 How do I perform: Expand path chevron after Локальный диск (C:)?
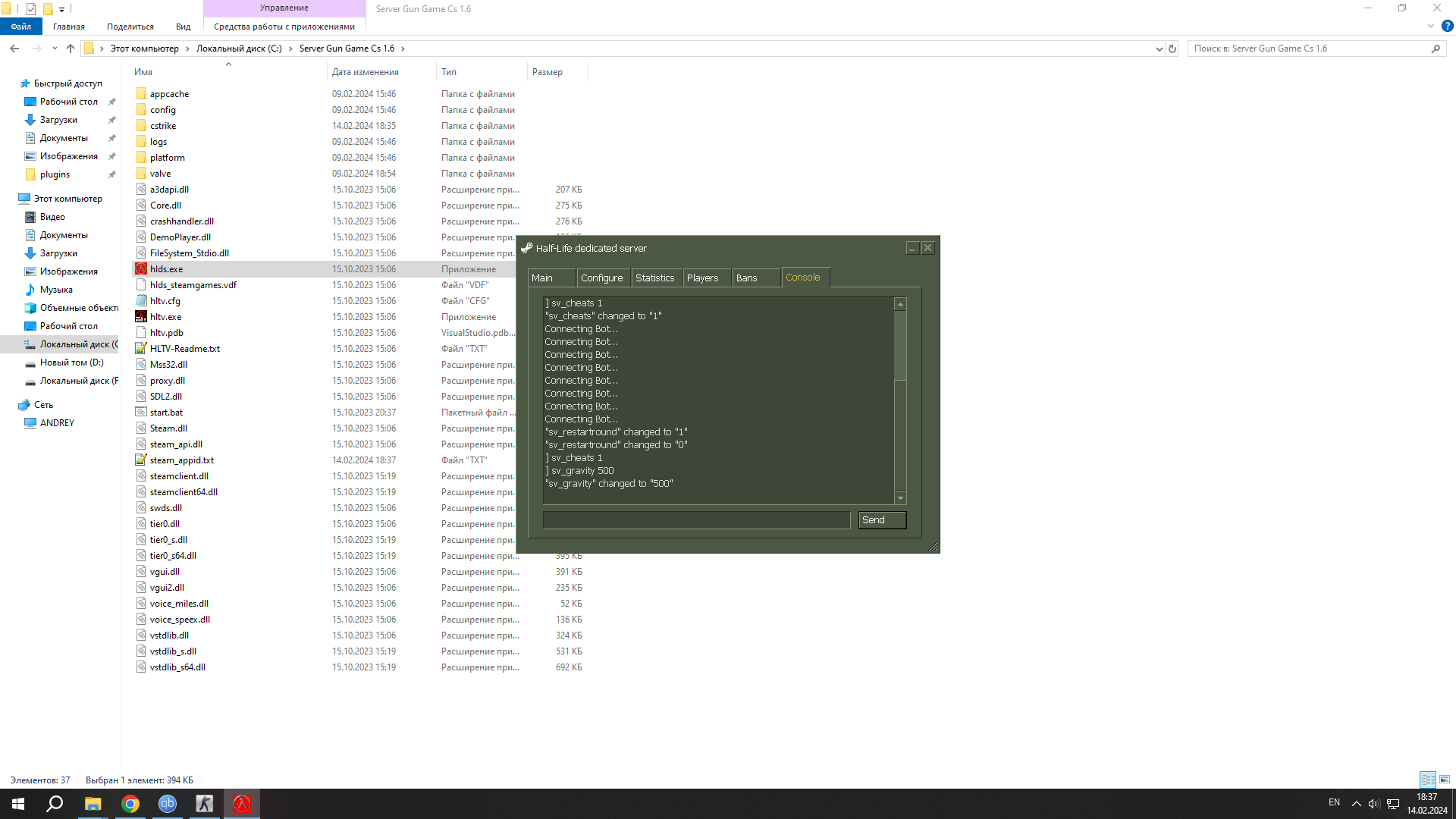(x=290, y=49)
